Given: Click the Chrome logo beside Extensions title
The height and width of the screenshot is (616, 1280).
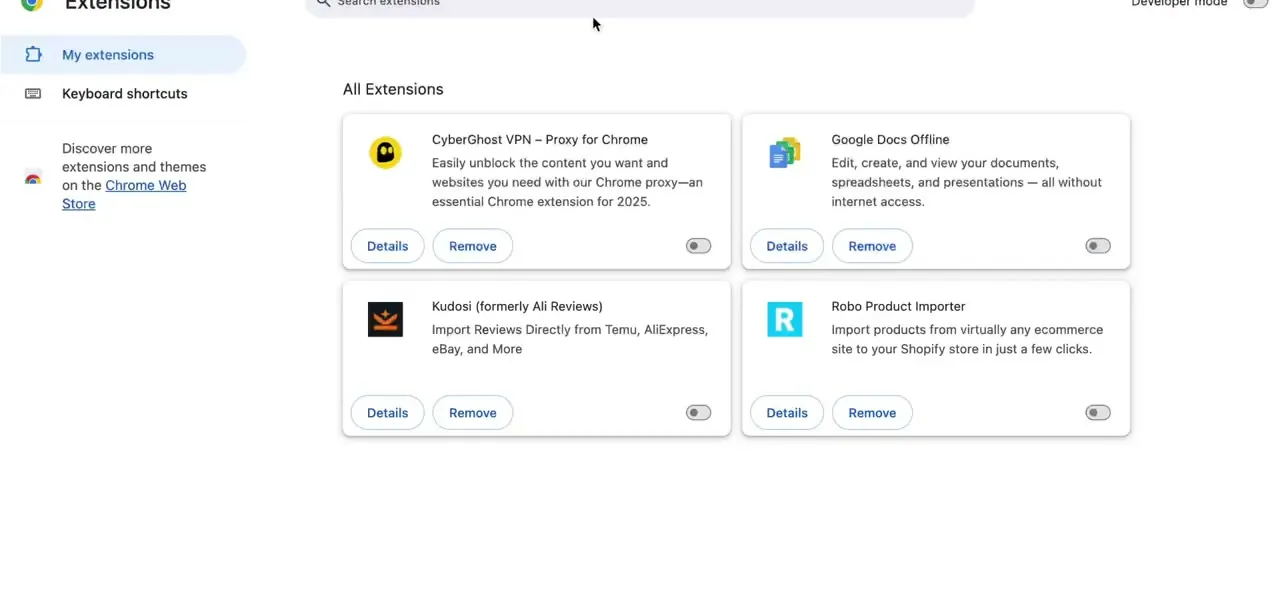Looking at the screenshot, I should click(32, 4).
